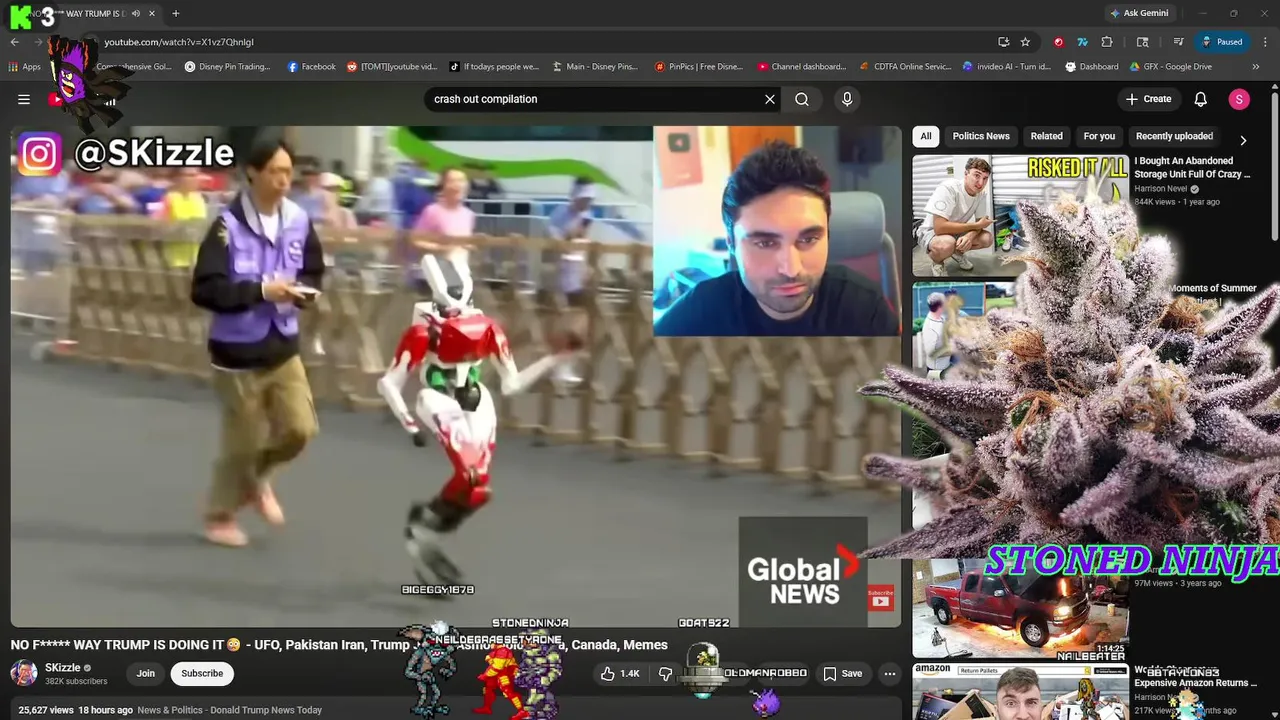The height and width of the screenshot is (720, 1280).
Task: Open the account avatar S menu
Action: [1239, 99]
